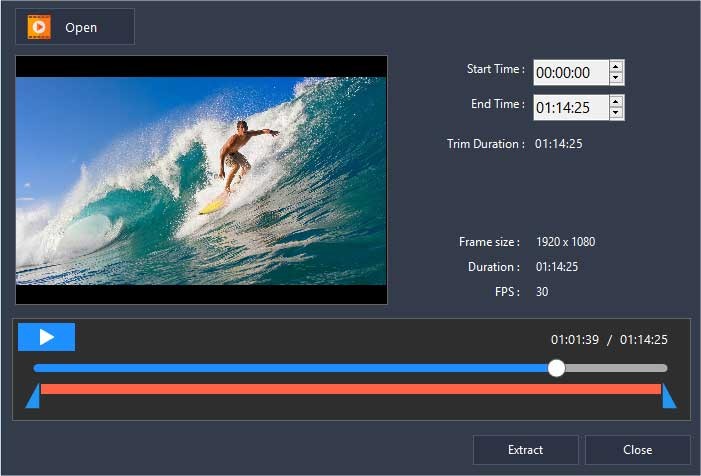Play the video with the blue play button

(x=46, y=337)
